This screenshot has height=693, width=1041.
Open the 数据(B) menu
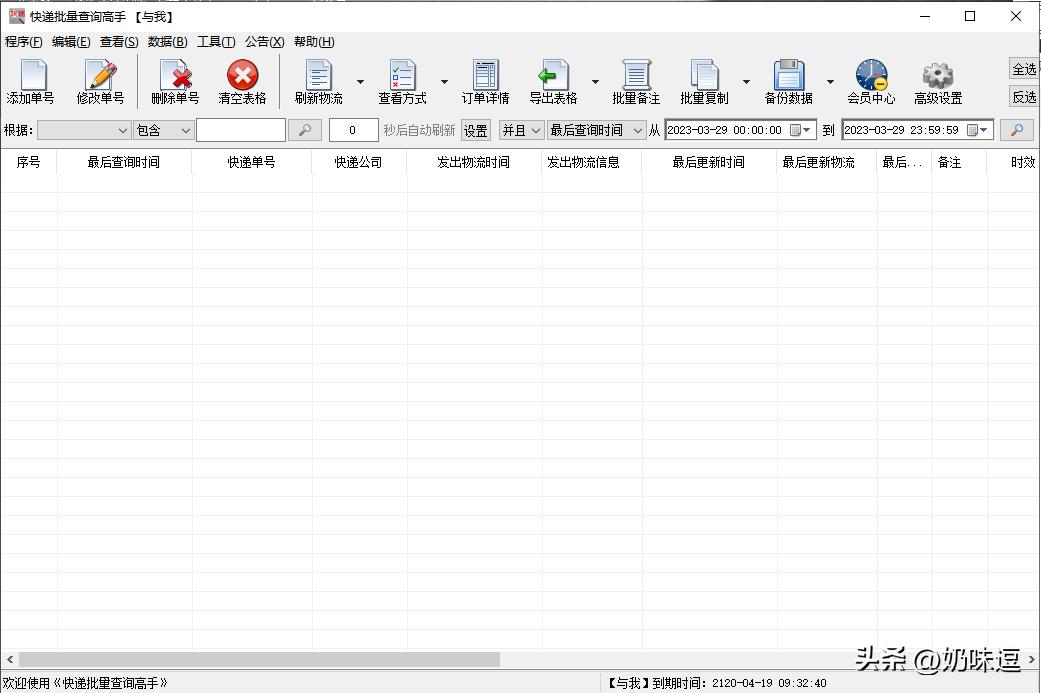(167, 42)
